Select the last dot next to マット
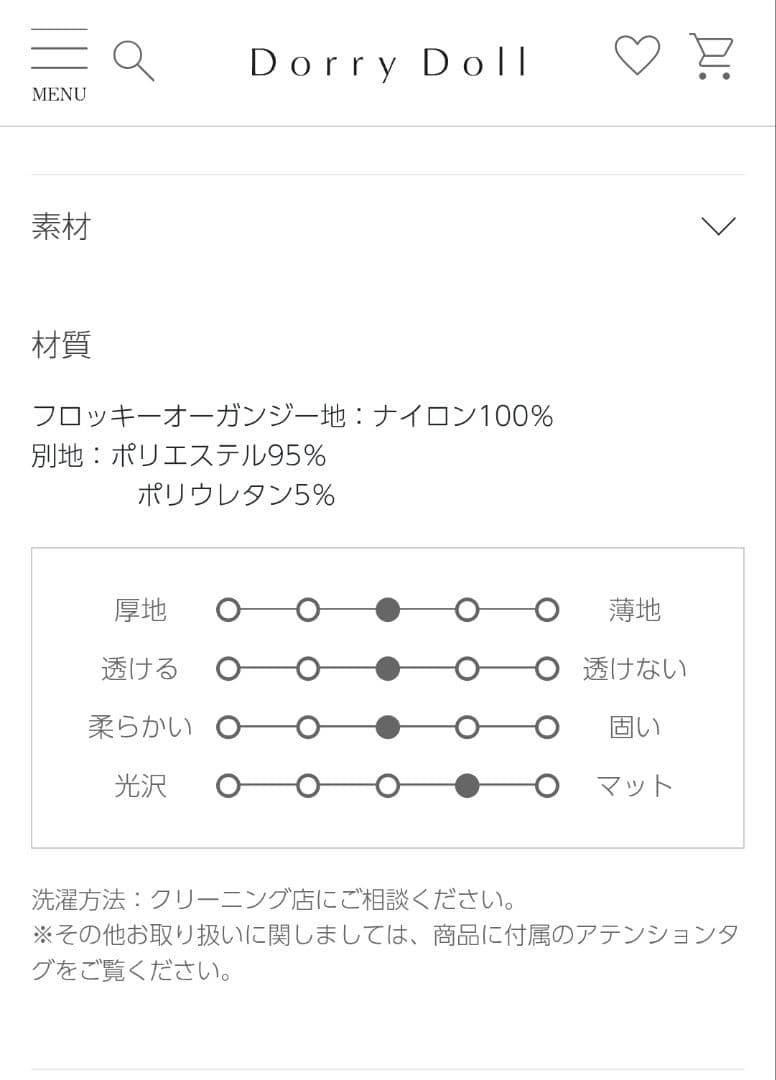This screenshot has height=1080, width=776. (546, 787)
